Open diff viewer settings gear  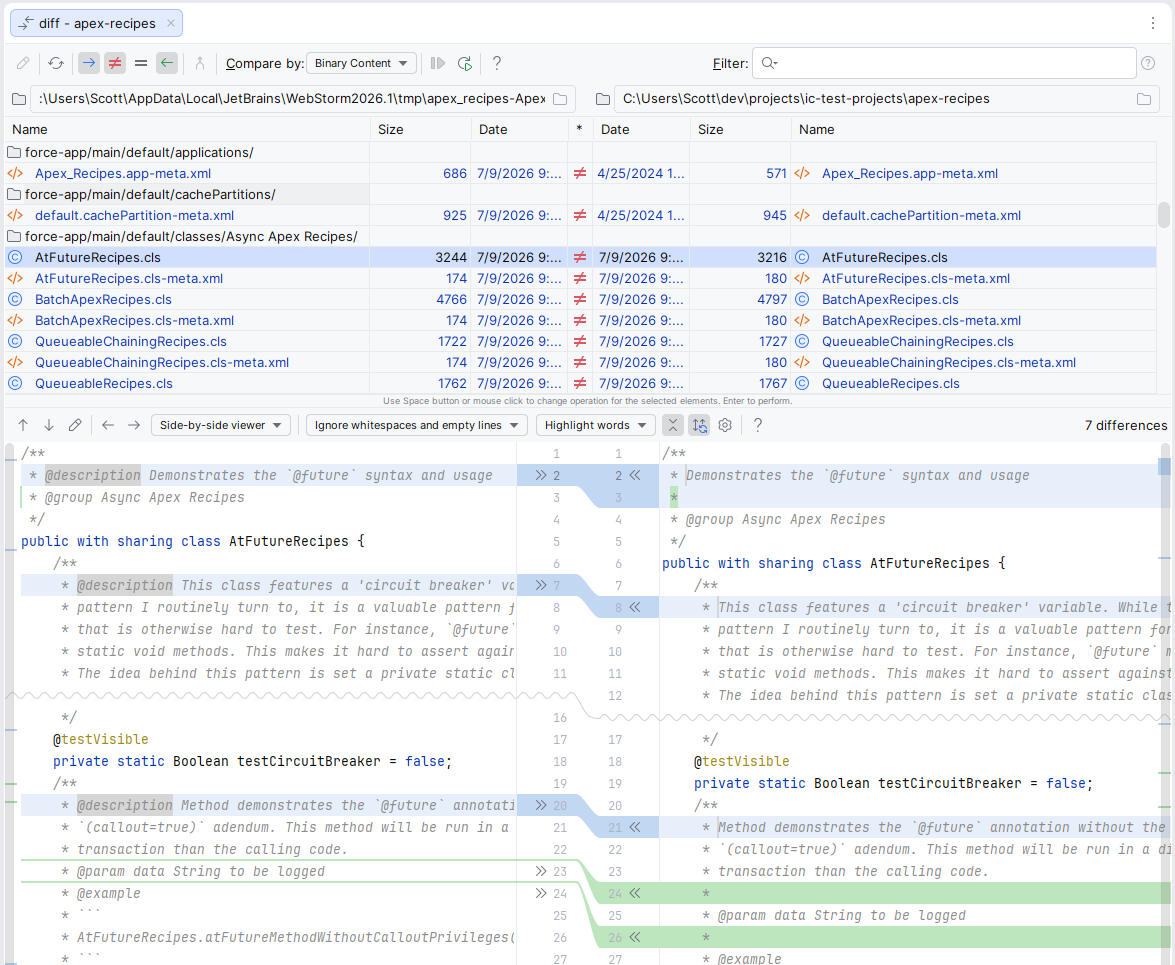point(725,426)
